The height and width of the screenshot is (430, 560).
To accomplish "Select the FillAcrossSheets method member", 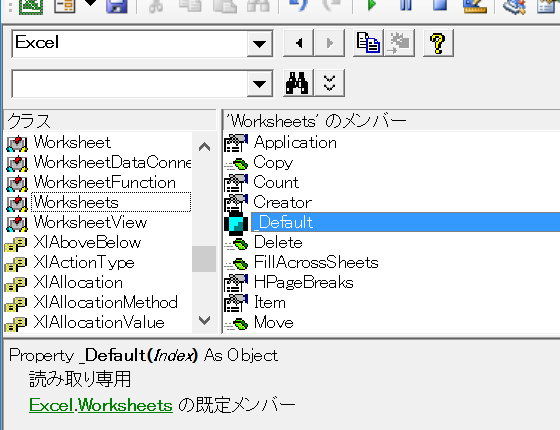I will (316, 262).
